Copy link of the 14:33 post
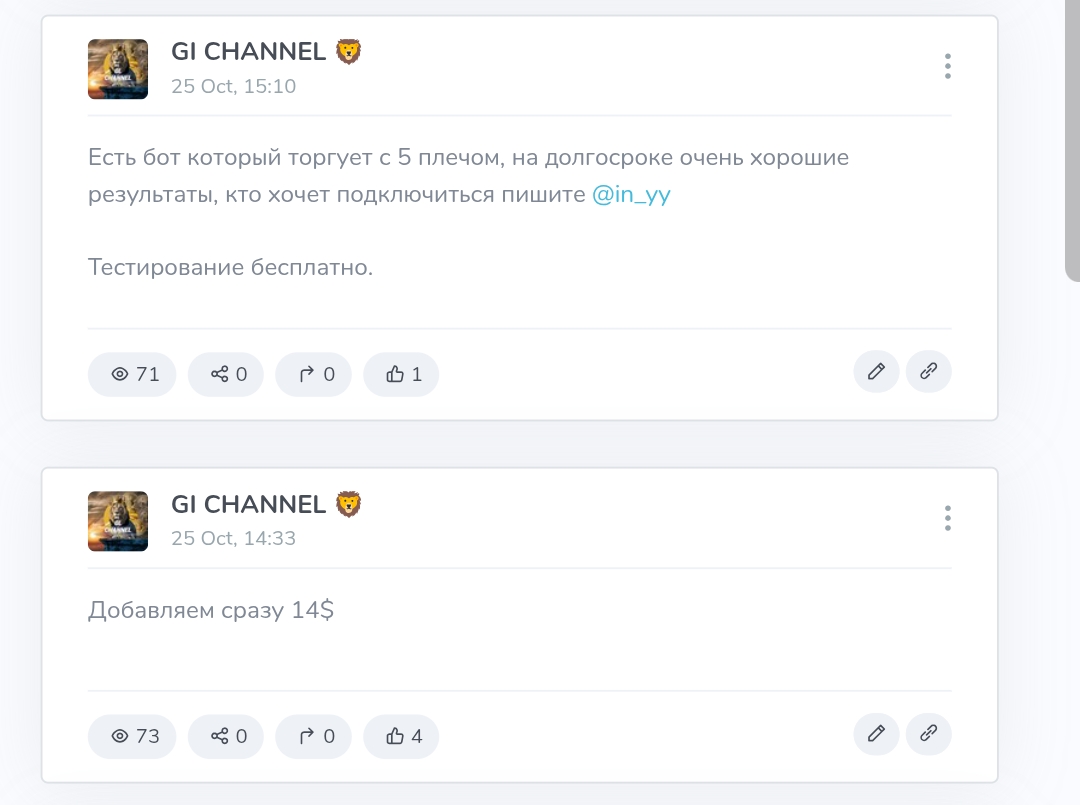This screenshot has width=1080, height=805. 928,734
